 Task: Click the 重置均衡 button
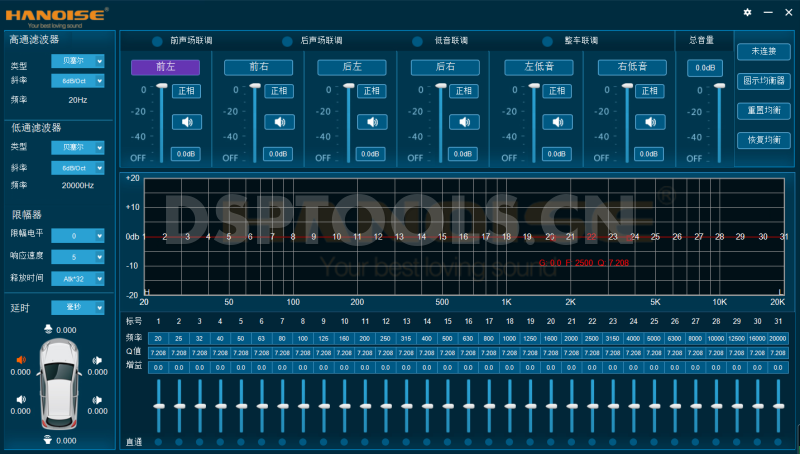(x=763, y=109)
